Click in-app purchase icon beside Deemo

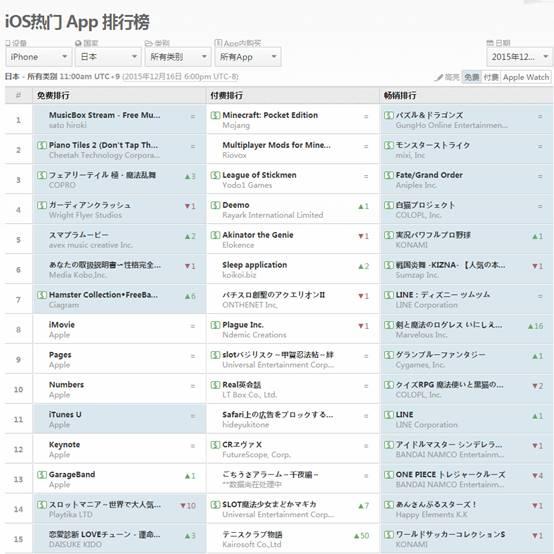pos(215,205)
